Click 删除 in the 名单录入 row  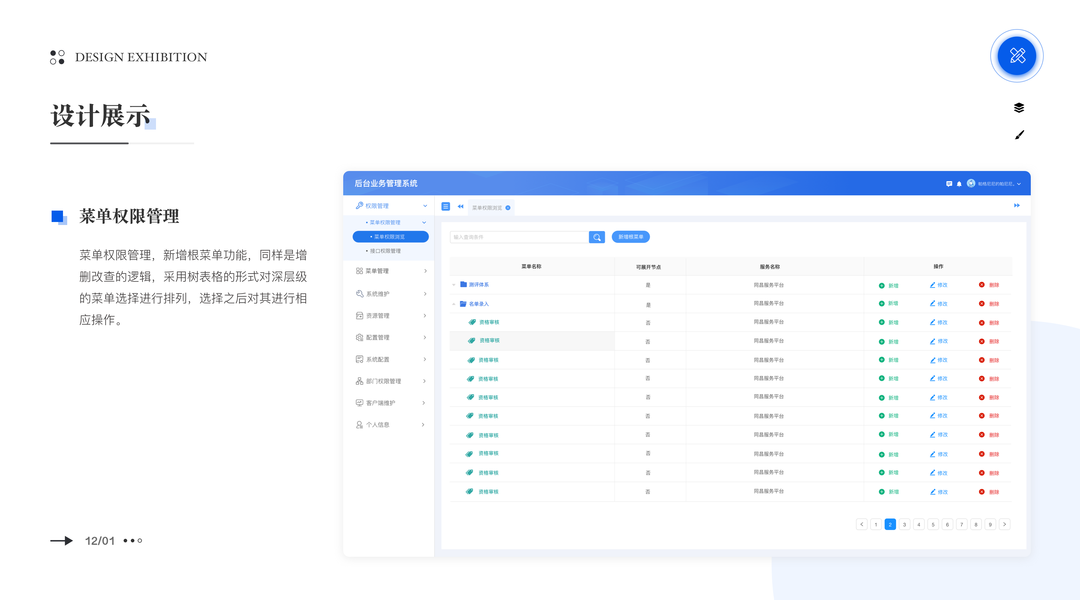(x=989, y=304)
